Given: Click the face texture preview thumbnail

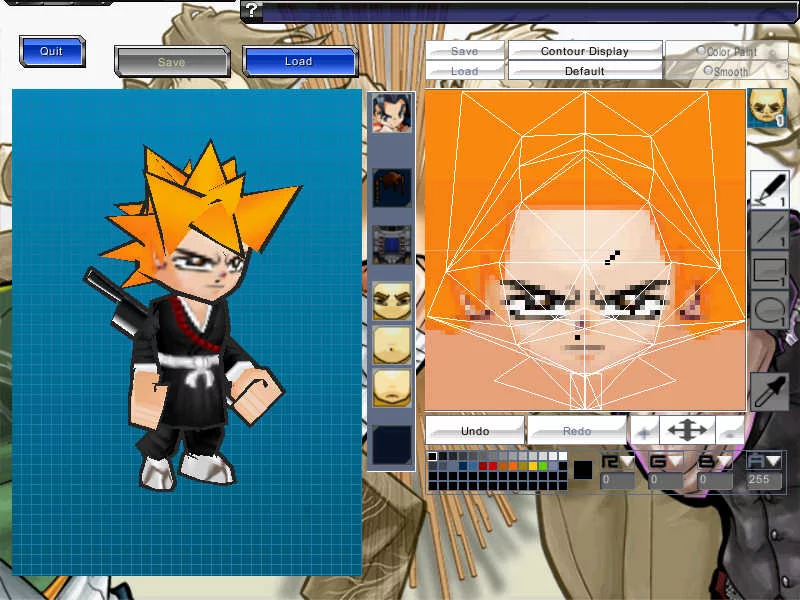Looking at the screenshot, I should click(767, 108).
